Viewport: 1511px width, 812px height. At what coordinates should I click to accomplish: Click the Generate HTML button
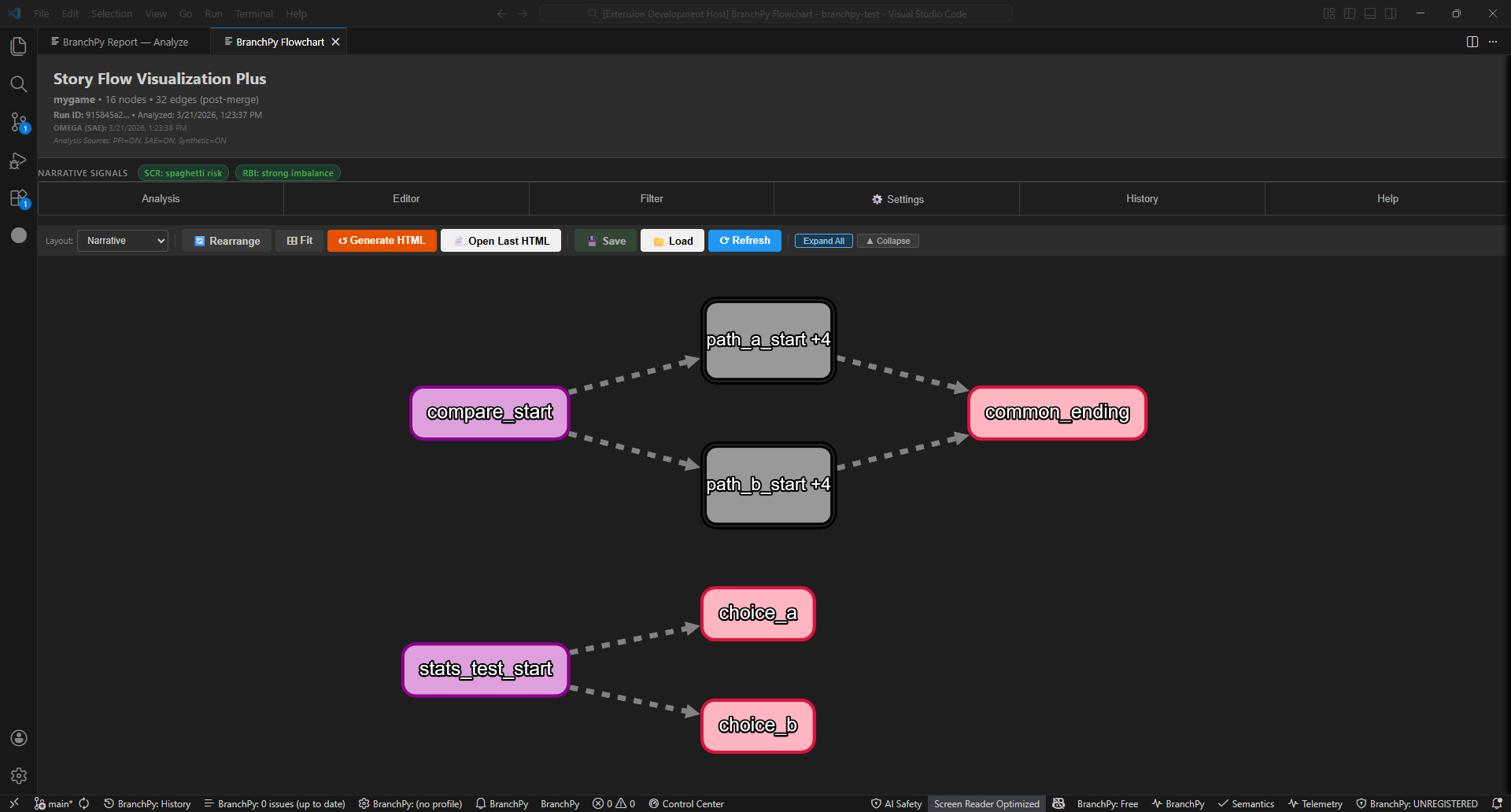pyautogui.click(x=382, y=241)
